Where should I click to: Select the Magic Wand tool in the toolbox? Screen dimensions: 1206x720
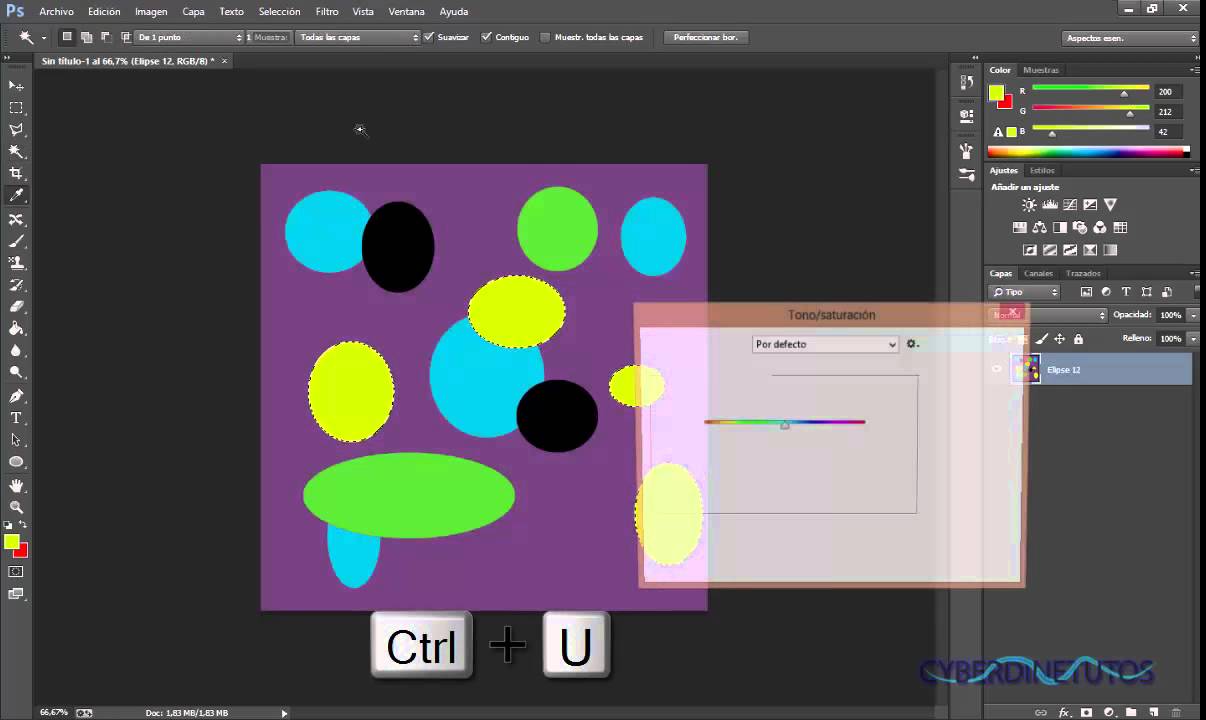[16, 152]
